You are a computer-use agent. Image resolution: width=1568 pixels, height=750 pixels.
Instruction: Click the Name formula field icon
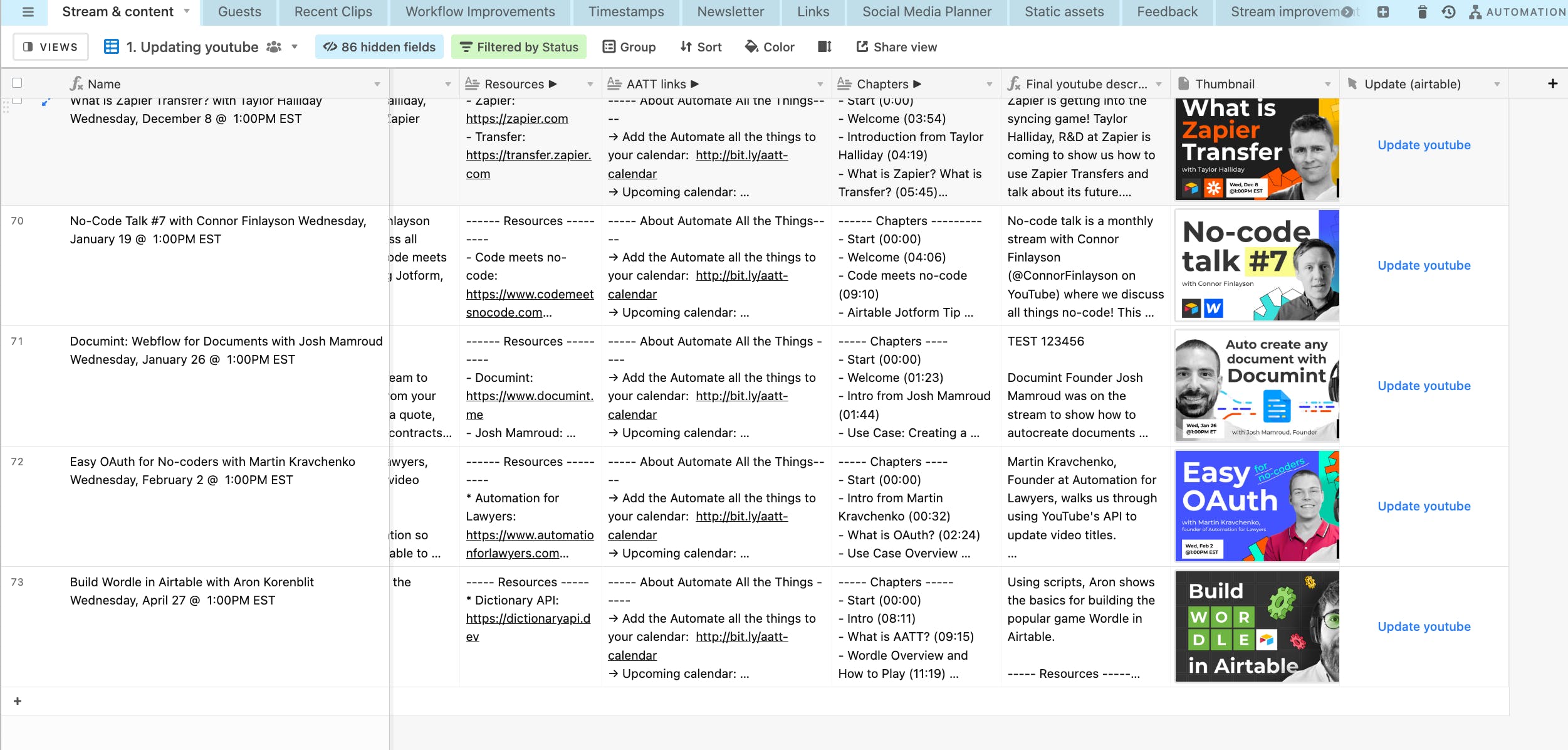point(76,83)
